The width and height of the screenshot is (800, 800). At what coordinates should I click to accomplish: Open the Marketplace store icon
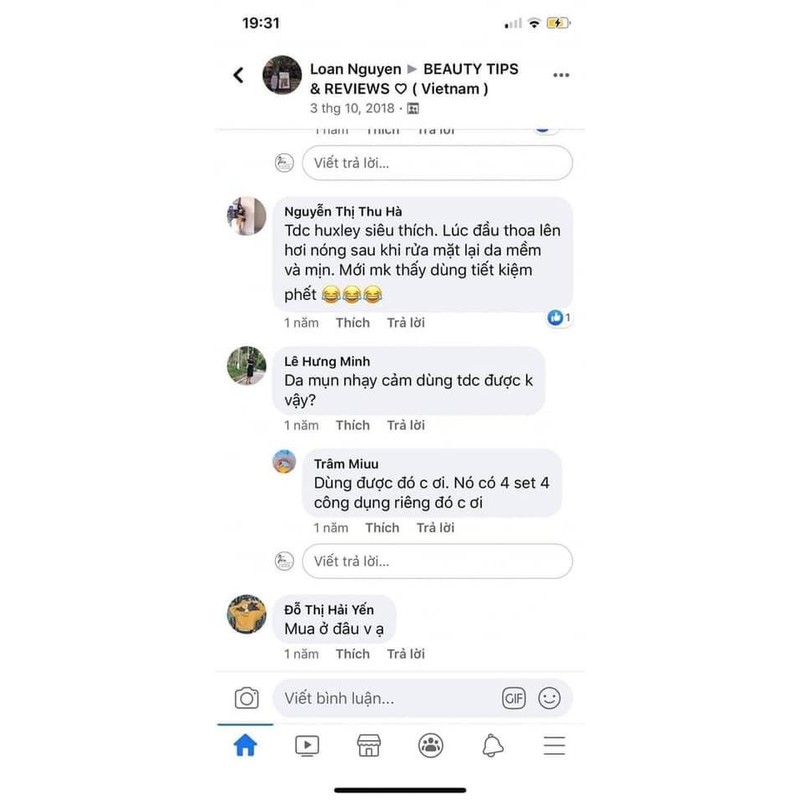[369, 745]
